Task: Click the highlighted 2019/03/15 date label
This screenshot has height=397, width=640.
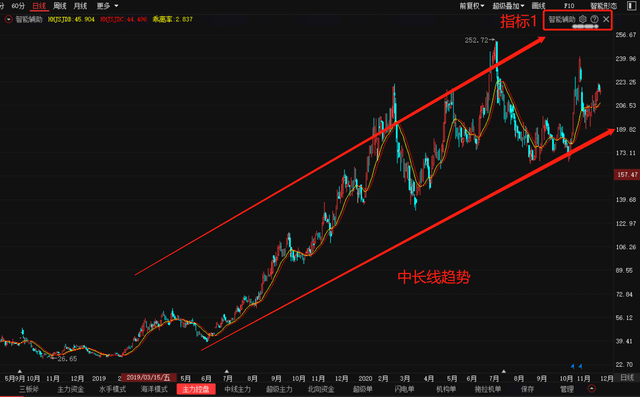Action: click(149, 378)
